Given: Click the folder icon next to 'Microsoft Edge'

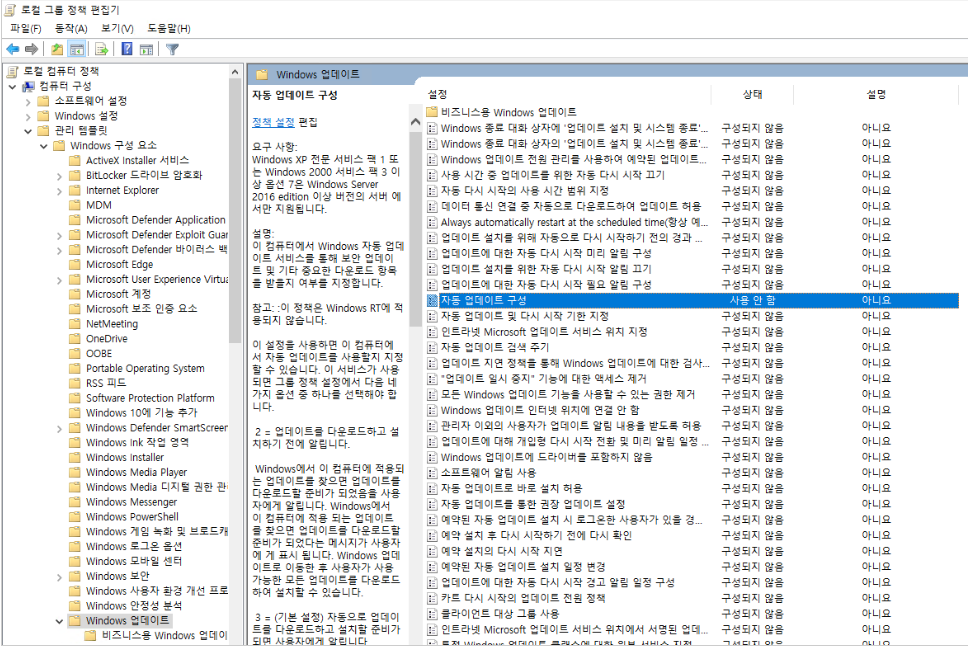Looking at the screenshot, I should click(75, 264).
